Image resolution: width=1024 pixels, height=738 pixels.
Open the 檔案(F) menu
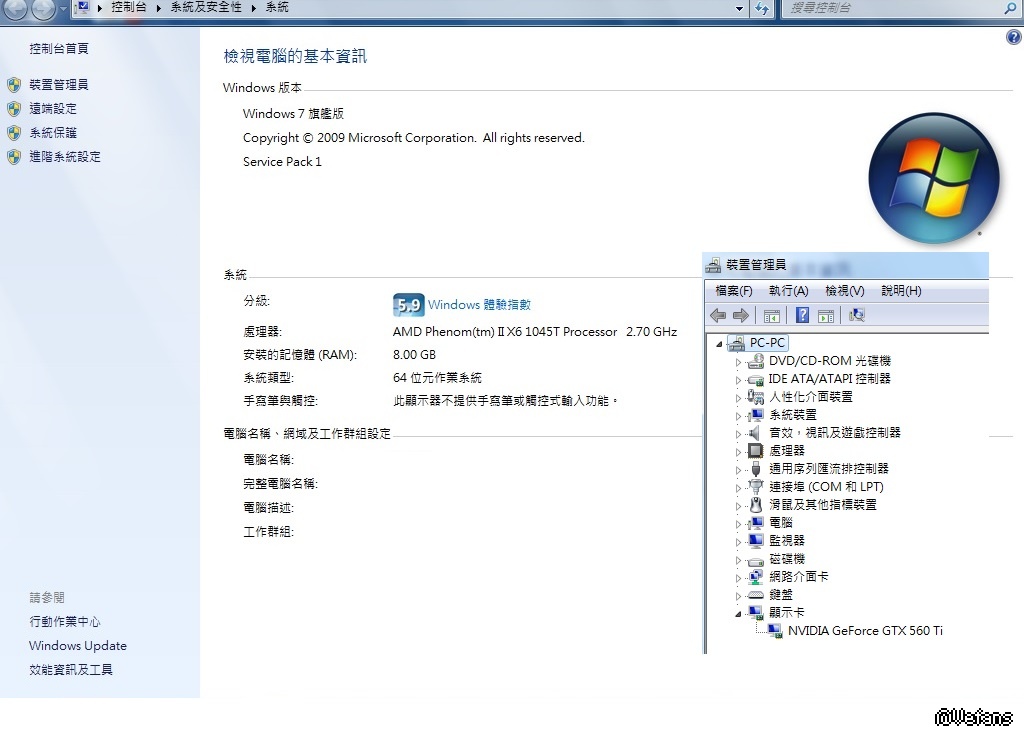click(734, 291)
